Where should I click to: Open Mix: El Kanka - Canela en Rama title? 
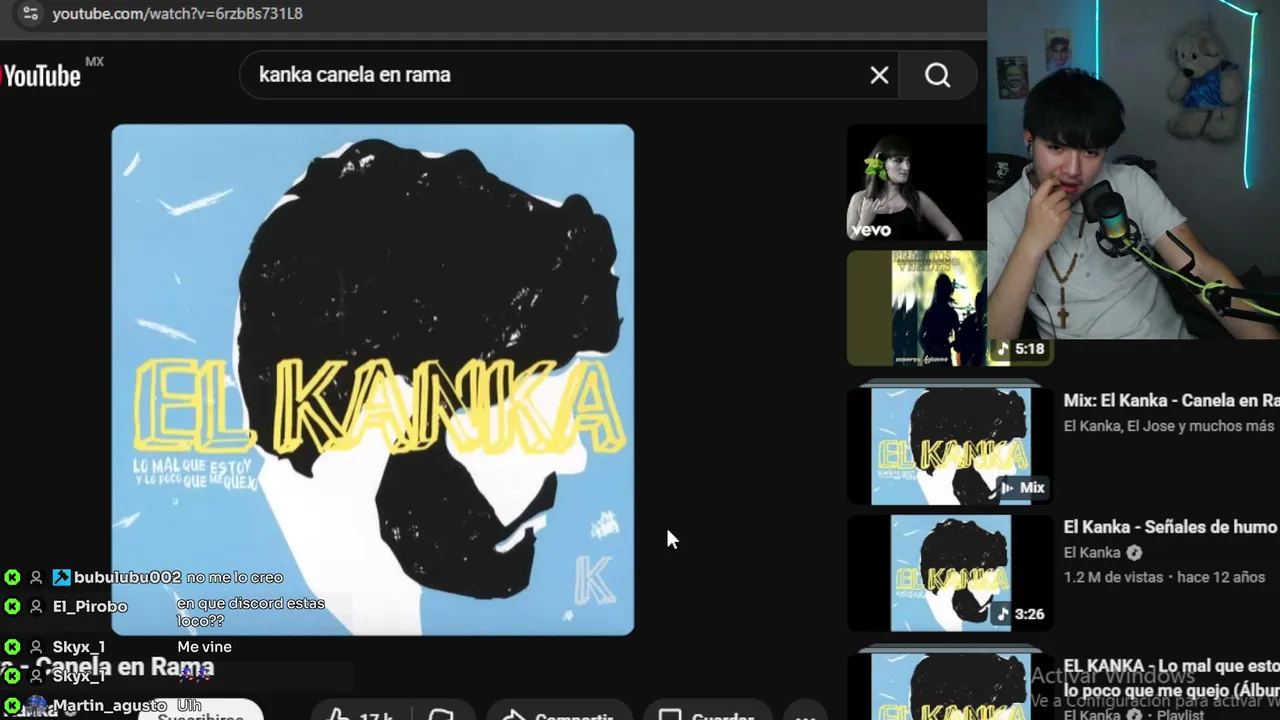1171,400
